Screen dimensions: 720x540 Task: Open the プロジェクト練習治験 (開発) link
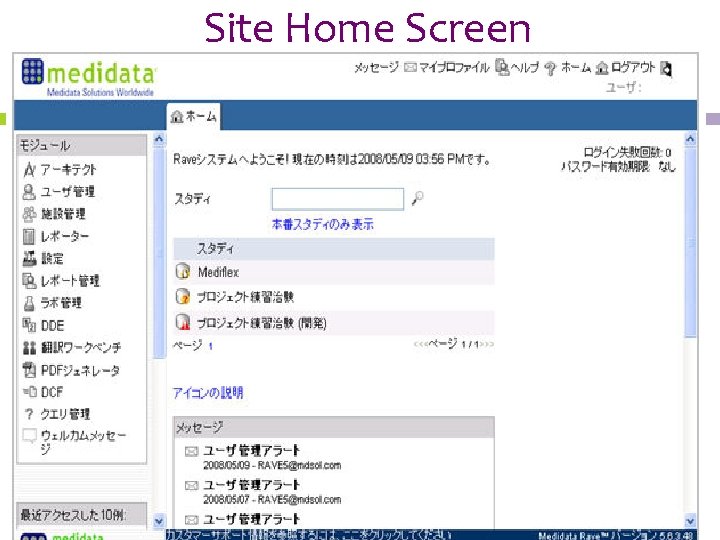point(262,323)
